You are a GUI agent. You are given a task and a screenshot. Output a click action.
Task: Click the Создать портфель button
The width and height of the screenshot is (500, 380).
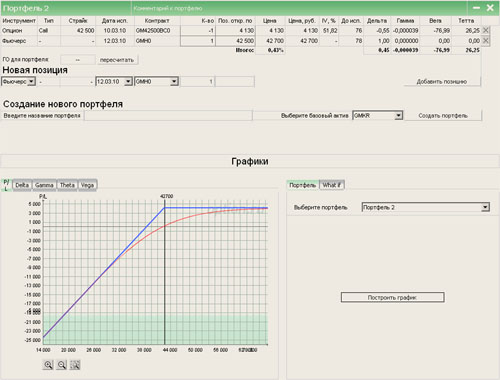[443, 116]
